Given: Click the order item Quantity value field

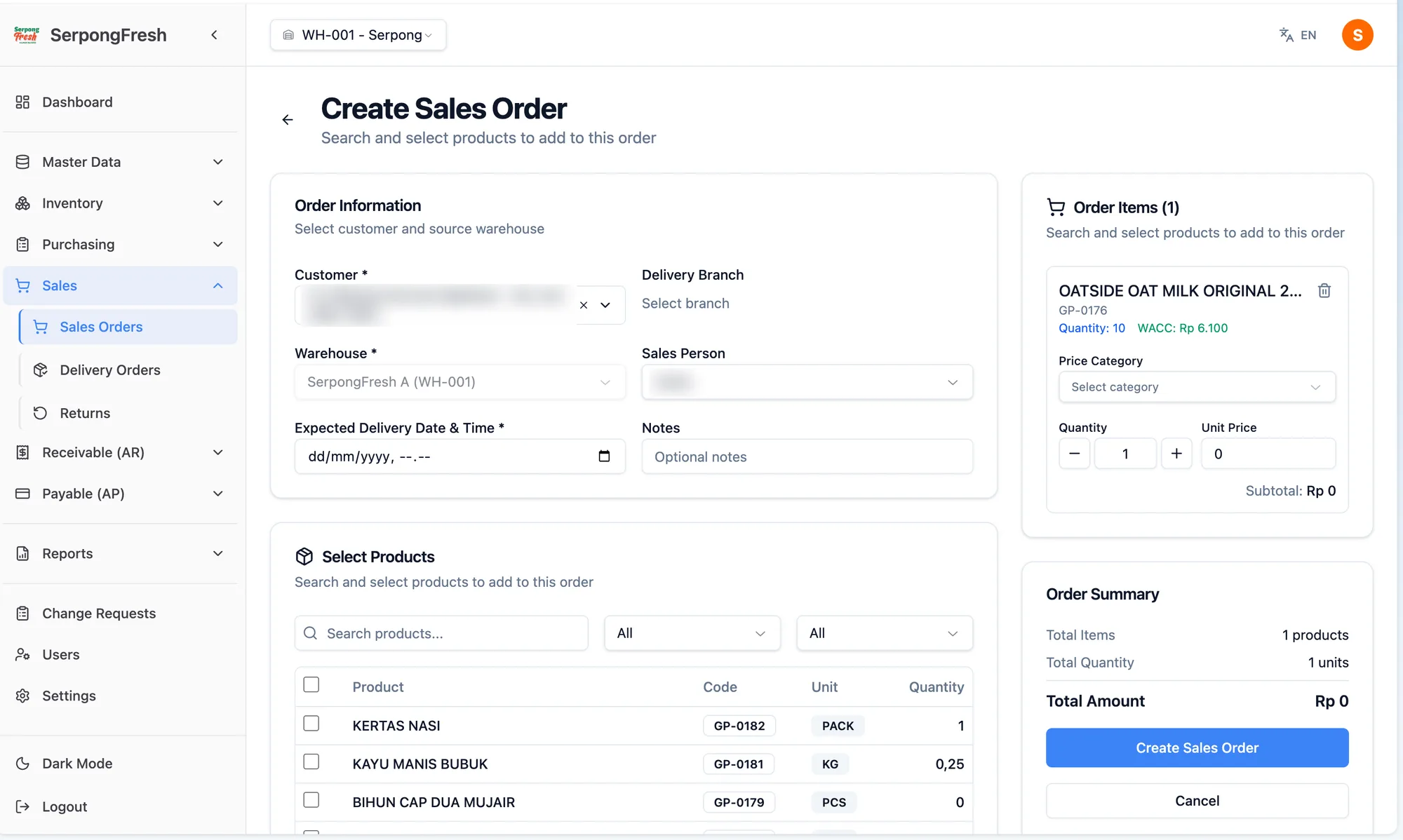Looking at the screenshot, I should point(1125,454).
